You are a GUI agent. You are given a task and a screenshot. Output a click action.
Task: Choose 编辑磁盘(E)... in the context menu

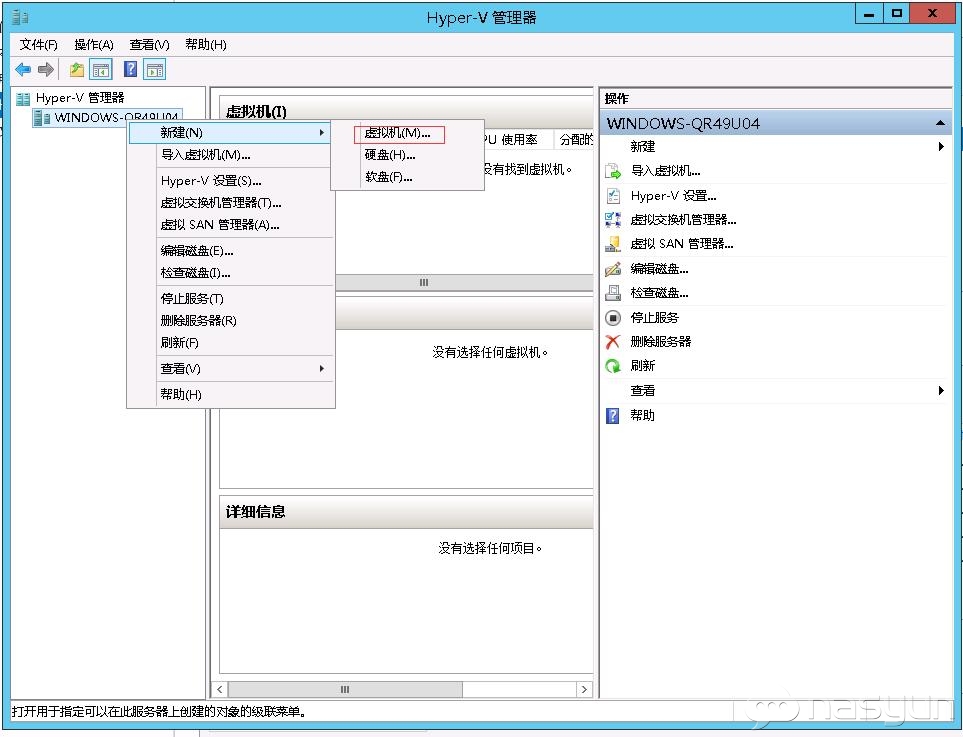click(231, 251)
